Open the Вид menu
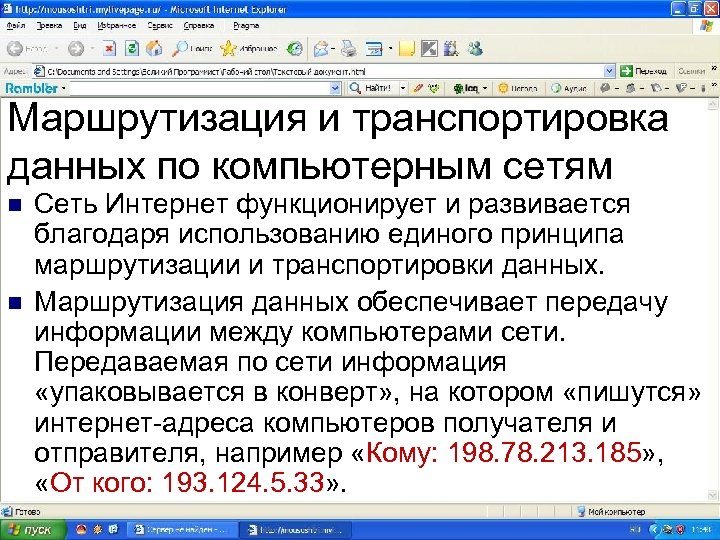This screenshot has height=540, width=720. [x=79, y=26]
